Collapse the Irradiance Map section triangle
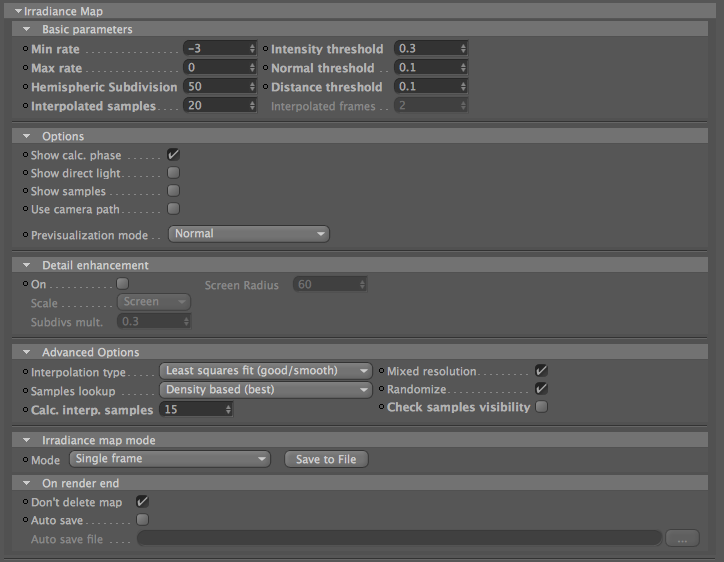724x562 pixels. pyautogui.click(x=18, y=11)
